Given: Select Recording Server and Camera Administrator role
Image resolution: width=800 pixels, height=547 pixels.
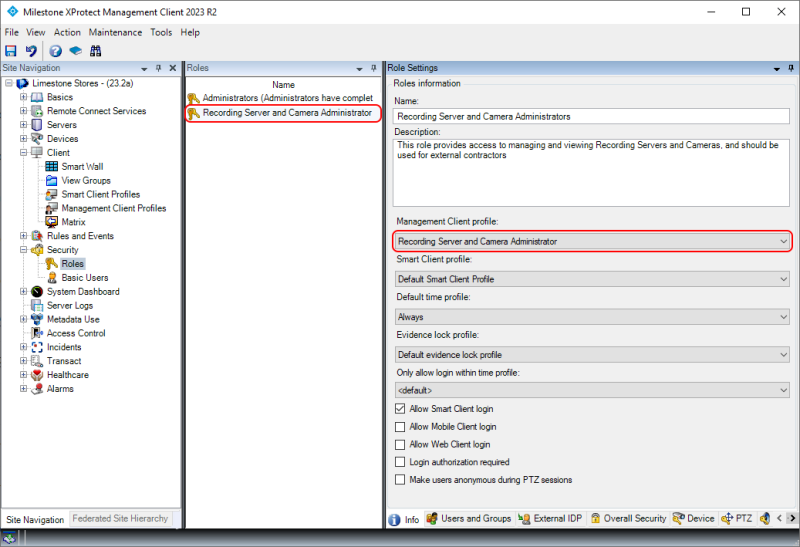Looking at the screenshot, I should point(283,113).
